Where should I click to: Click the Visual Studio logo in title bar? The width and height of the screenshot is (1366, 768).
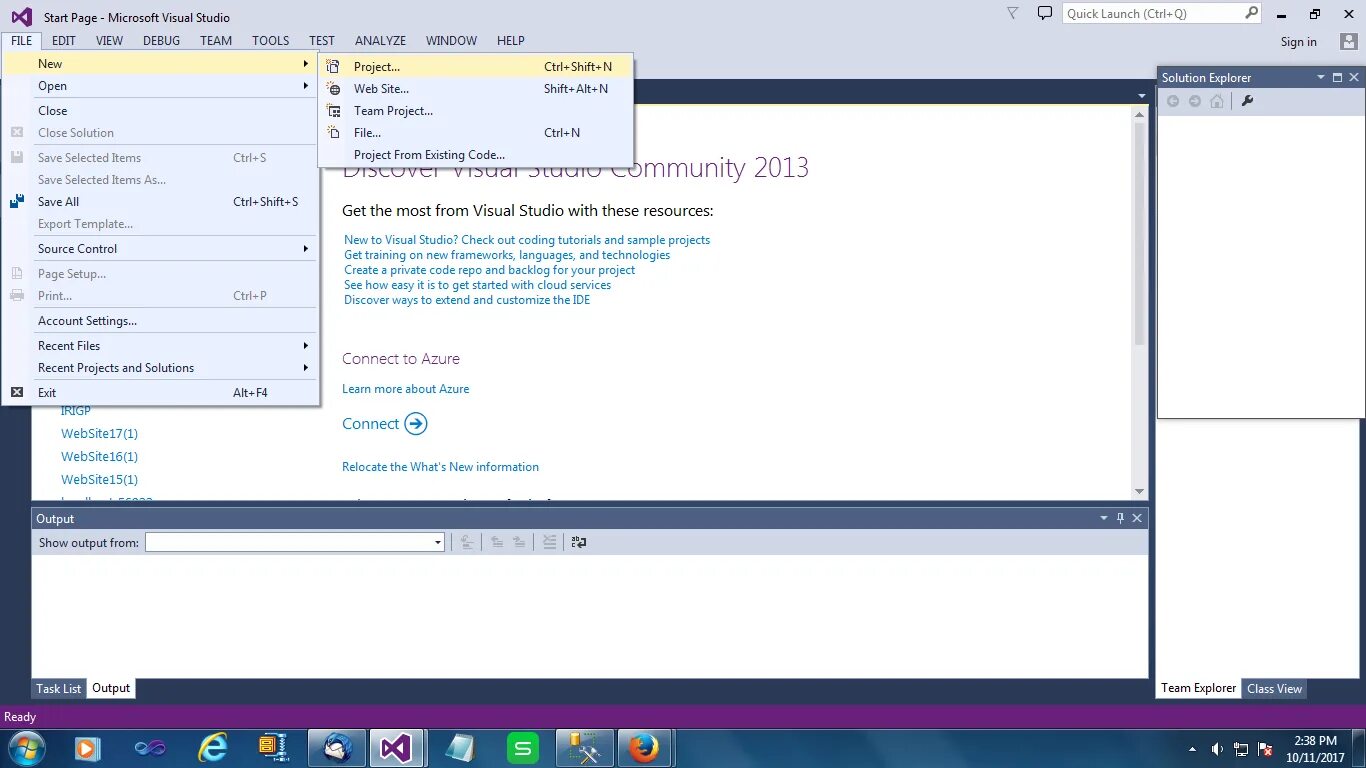[21, 17]
